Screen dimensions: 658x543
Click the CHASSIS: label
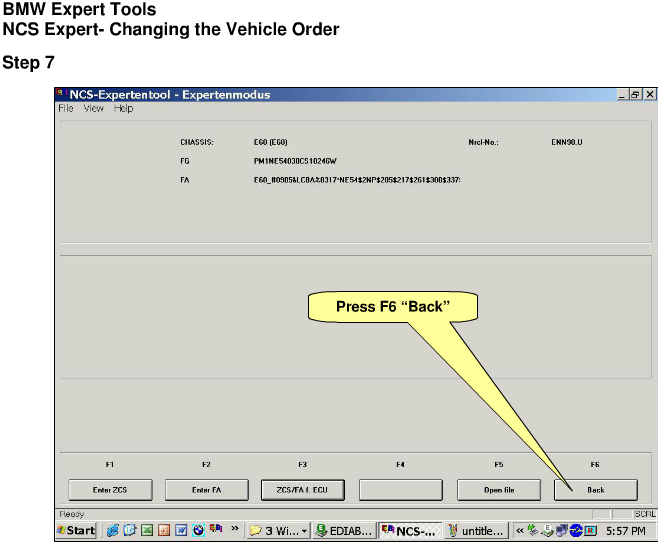coord(197,142)
